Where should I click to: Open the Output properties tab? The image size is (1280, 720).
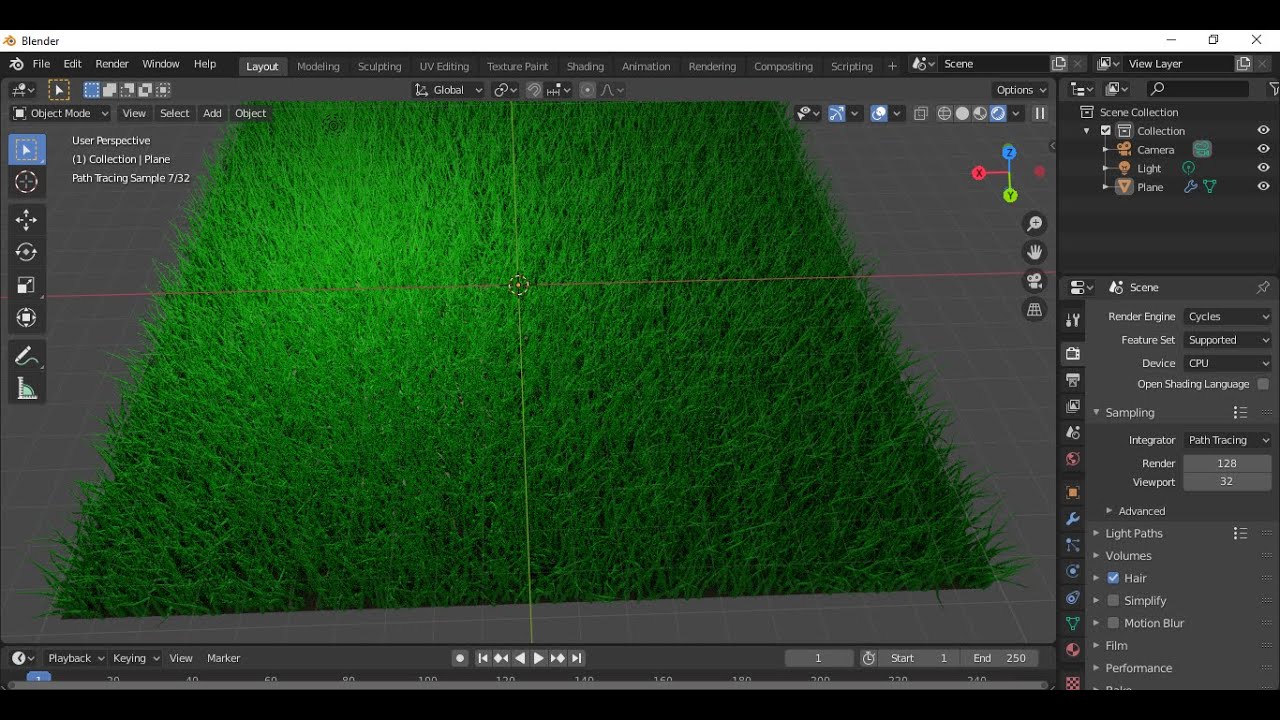click(x=1073, y=380)
